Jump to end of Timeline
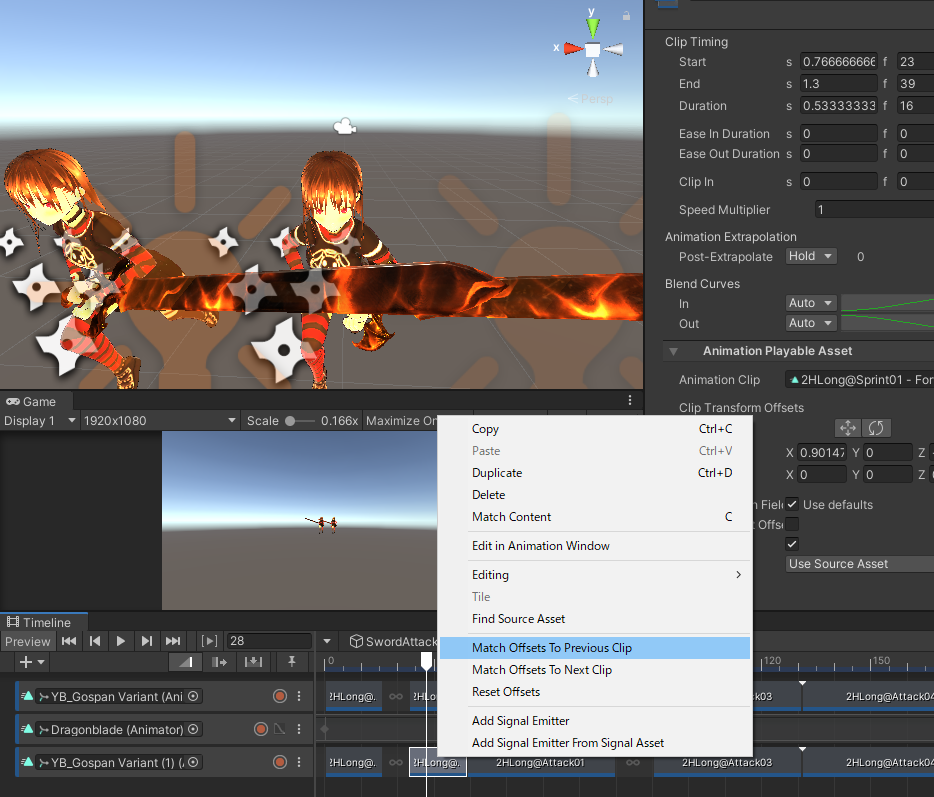934x797 pixels. coord(173,641)
